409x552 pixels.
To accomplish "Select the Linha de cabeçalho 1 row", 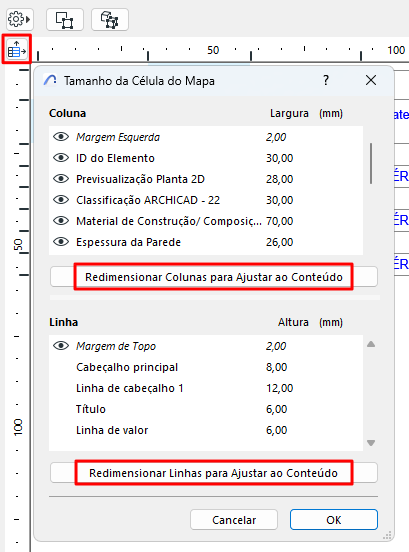I will 206,388.
